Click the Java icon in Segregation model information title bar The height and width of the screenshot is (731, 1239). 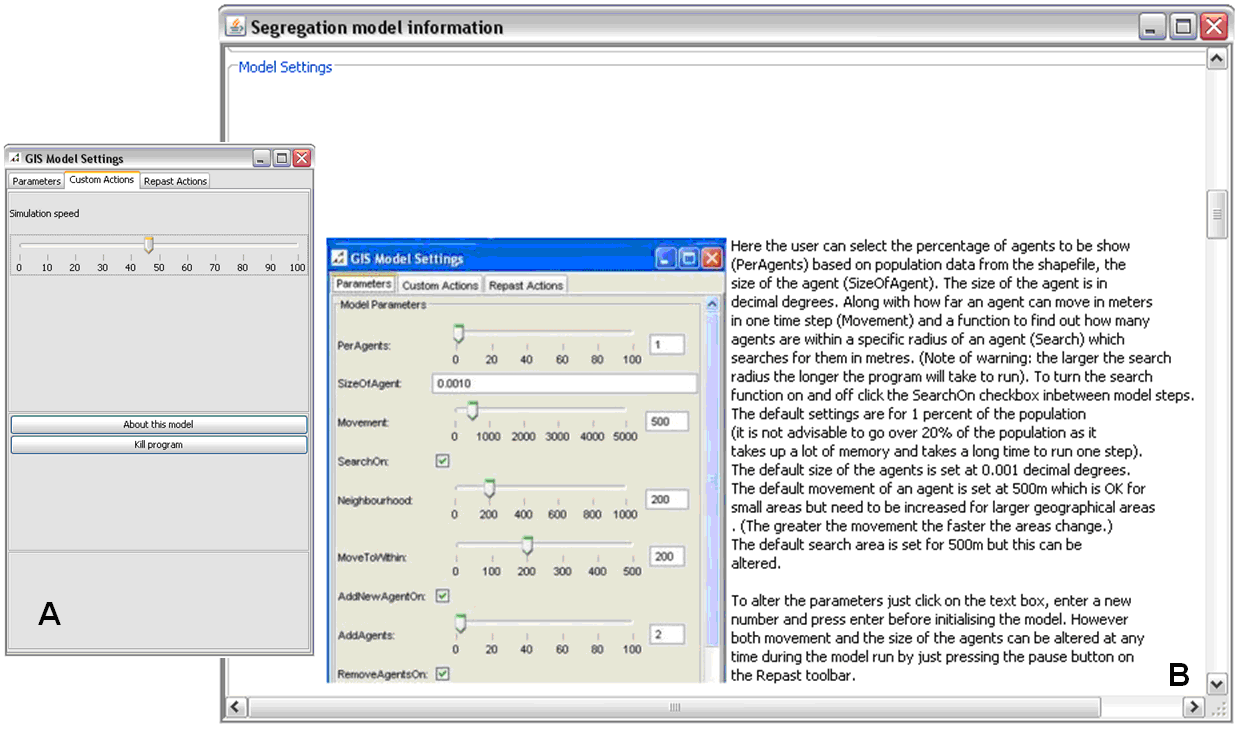pyautogui.click(x=235, y=27)
